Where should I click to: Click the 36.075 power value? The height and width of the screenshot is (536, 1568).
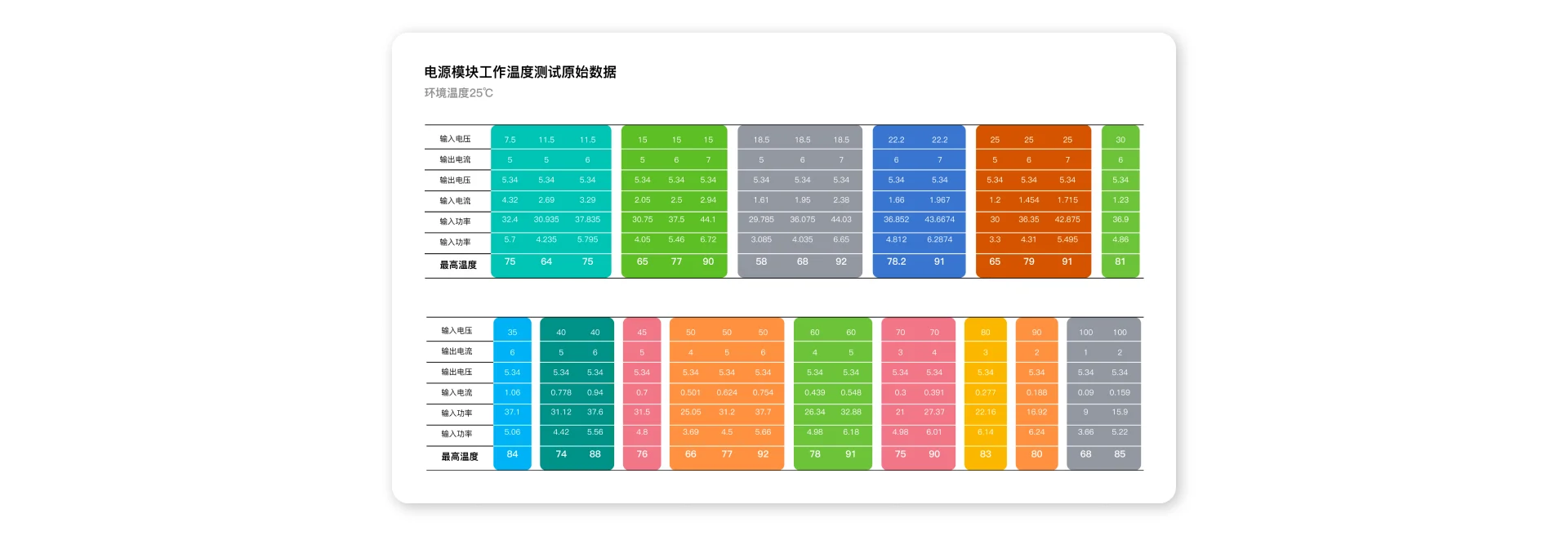click(803, 220)
